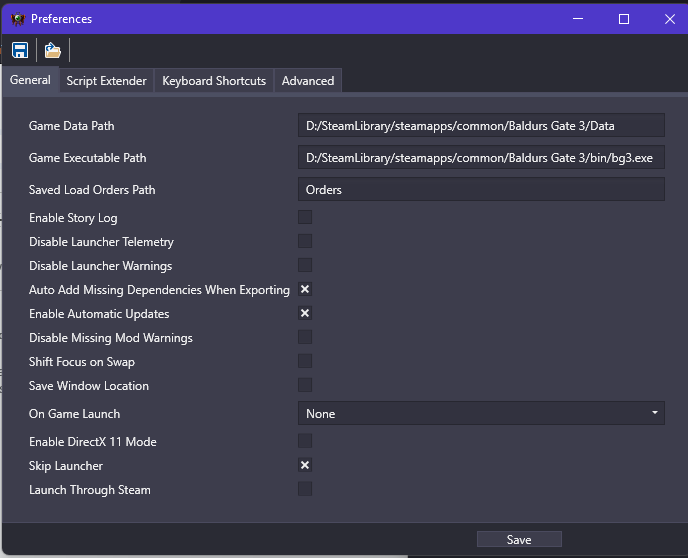Tick Disable Launcher Telemetry checkbox
The height and width of the screenshot is (558, 688).
pyautogui.click(x=305, y=241)
